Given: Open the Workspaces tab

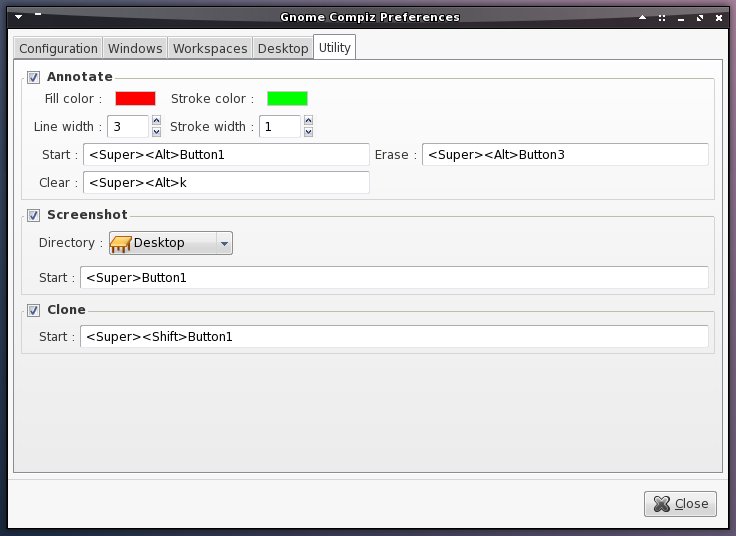Looking at the screenshot, I should 210,48.
